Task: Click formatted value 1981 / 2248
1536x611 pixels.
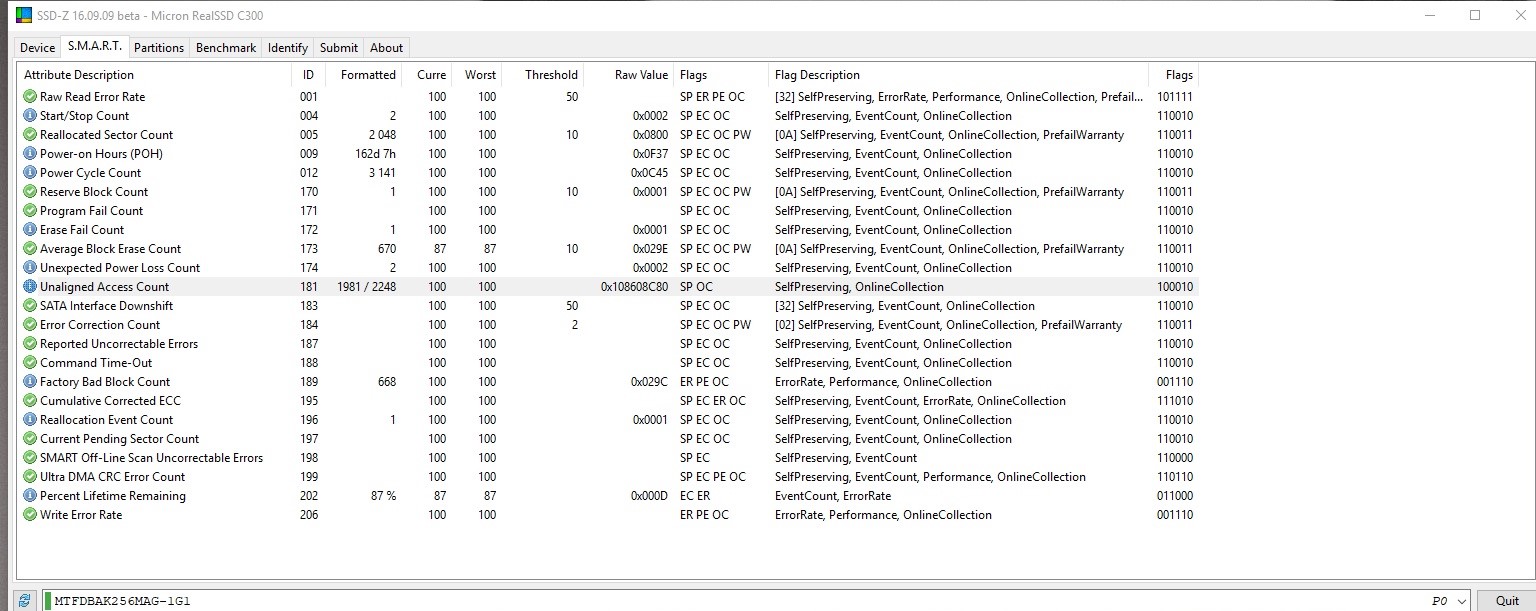Action: click(366, 287)
